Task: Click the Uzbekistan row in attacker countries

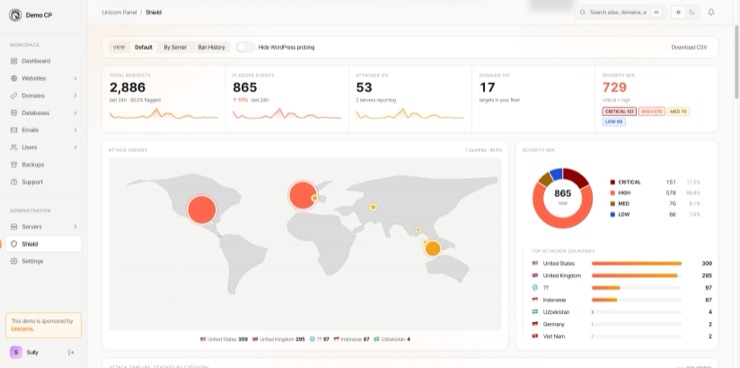Action: coord(622,312)
